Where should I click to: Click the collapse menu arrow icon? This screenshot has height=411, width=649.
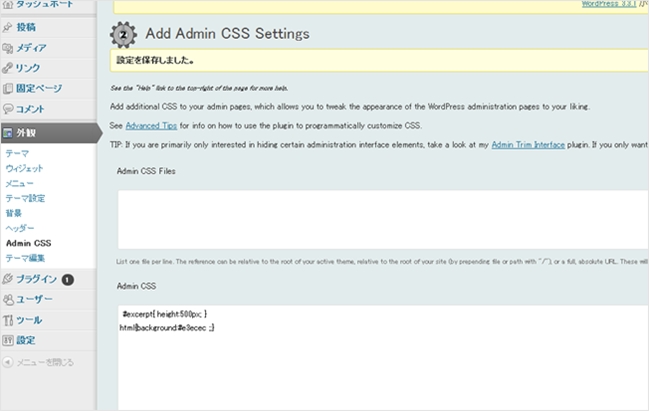pos(7,362)
